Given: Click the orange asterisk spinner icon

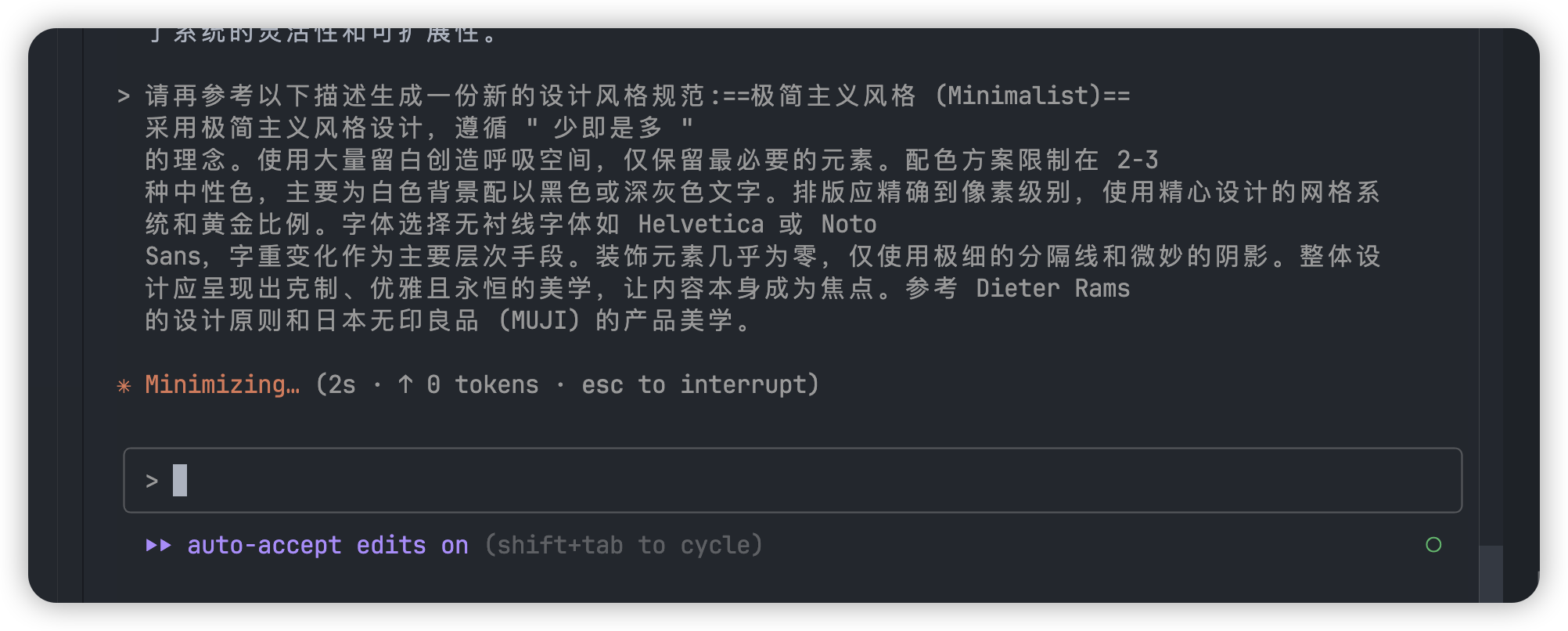Looking at the screenshot, I should click(x=124, y=385).
